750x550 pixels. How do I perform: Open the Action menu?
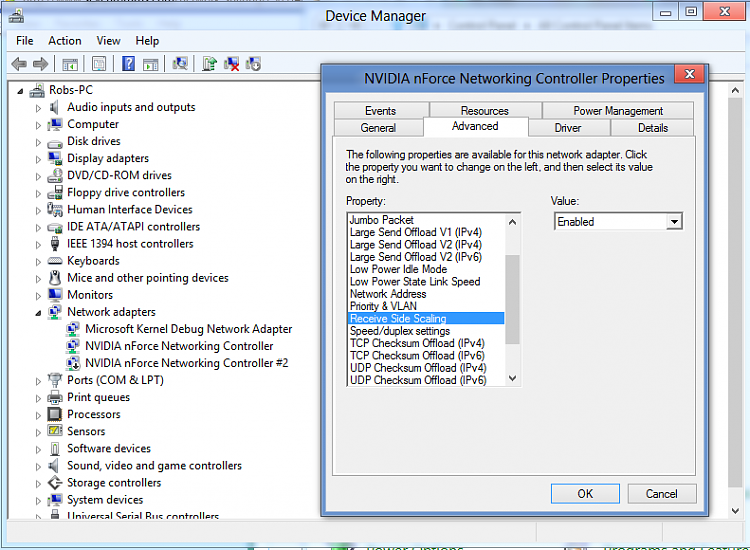[65, 41]
